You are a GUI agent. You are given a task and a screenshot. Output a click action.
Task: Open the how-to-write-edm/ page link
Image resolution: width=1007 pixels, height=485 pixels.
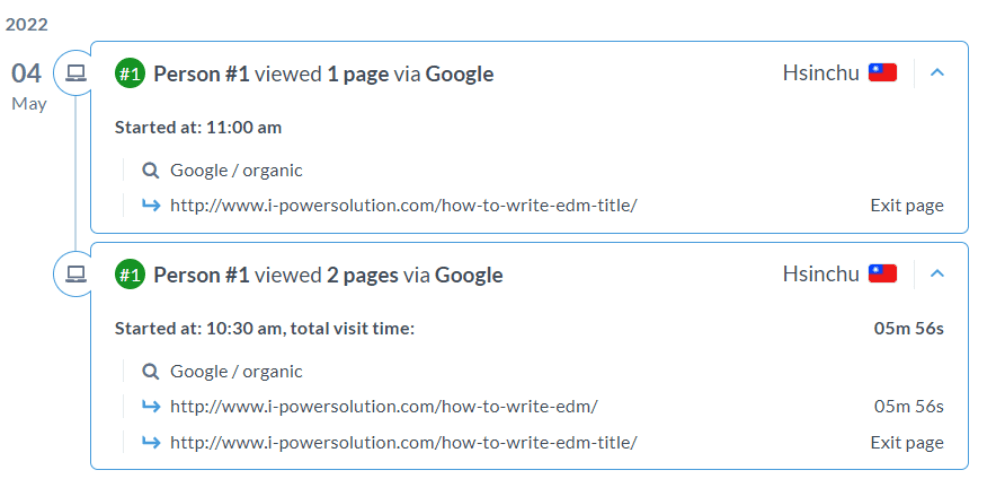384,407
